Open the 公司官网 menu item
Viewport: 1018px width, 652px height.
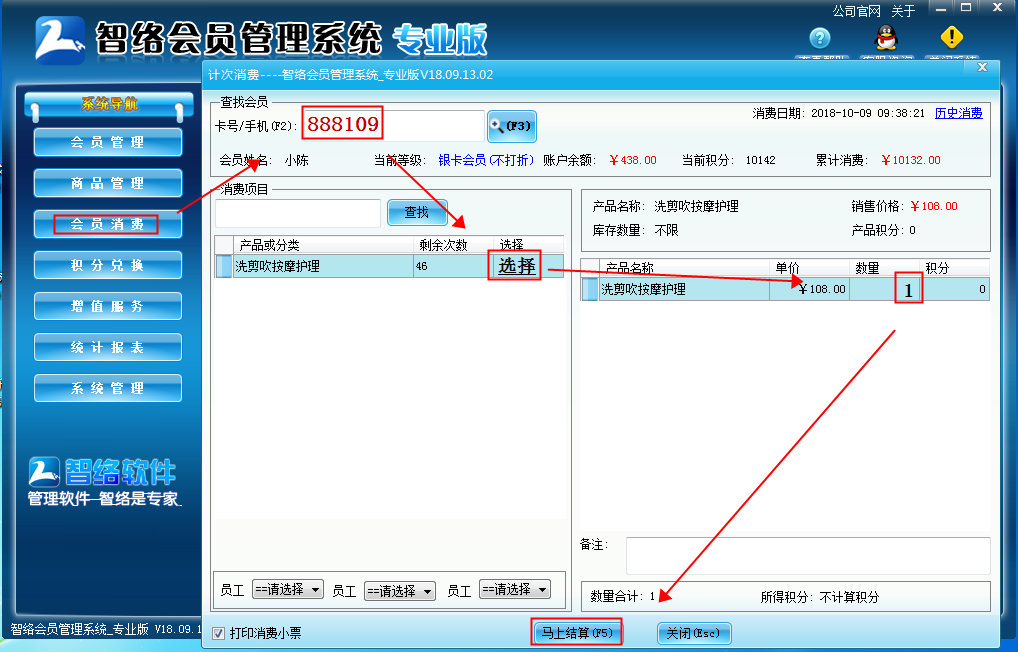click(856, 8)
